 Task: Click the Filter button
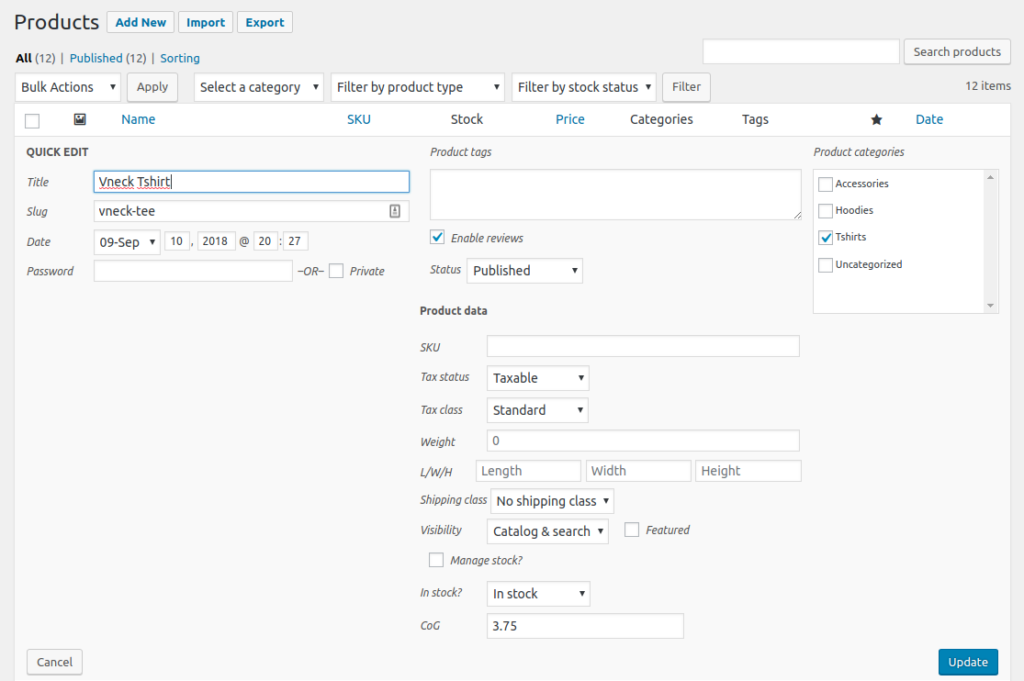[x=686, y=87]
